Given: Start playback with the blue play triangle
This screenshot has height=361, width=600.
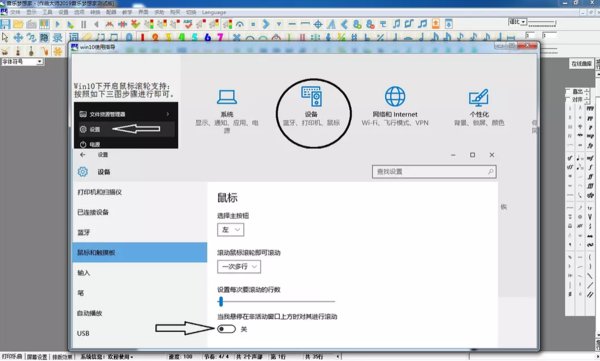Looking at the screenshot, I should 58,25.
